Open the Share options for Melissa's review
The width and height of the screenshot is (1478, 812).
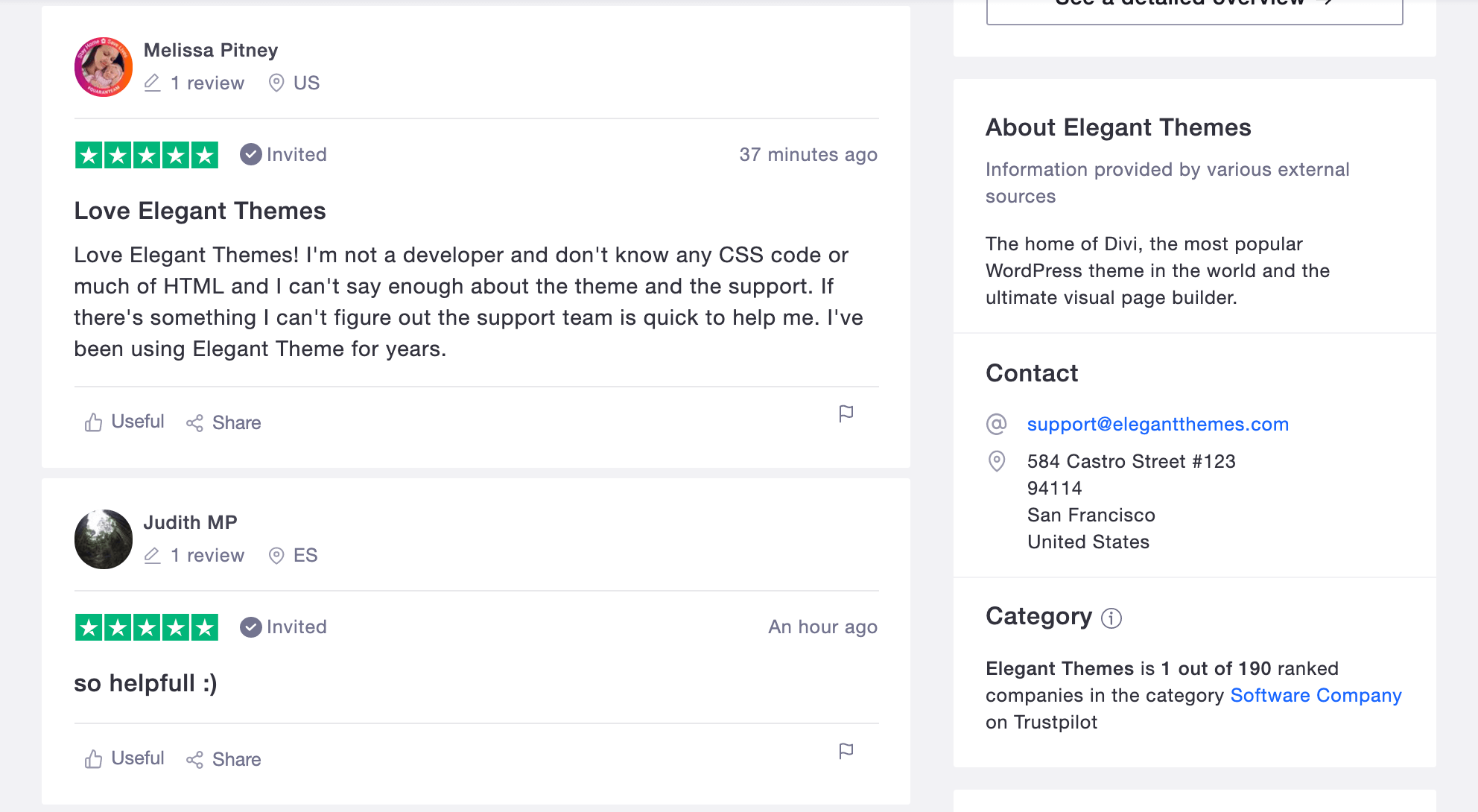pyautogui.click(x=223, y=422)
